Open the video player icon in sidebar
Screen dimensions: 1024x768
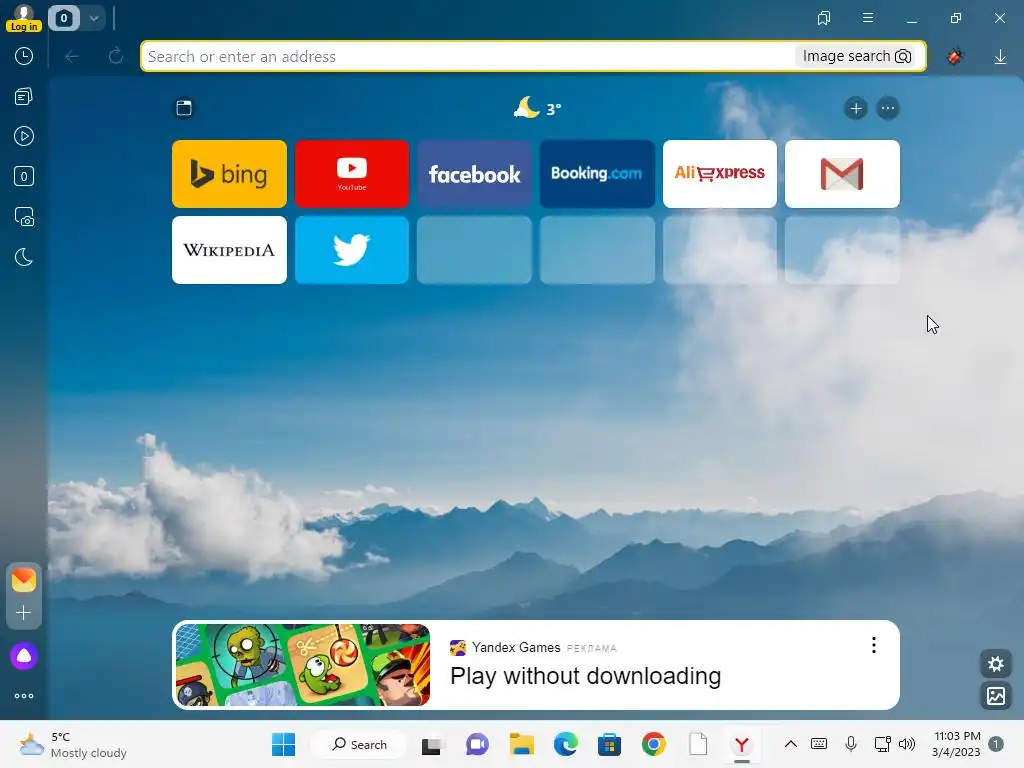click(x=24, y=136)
